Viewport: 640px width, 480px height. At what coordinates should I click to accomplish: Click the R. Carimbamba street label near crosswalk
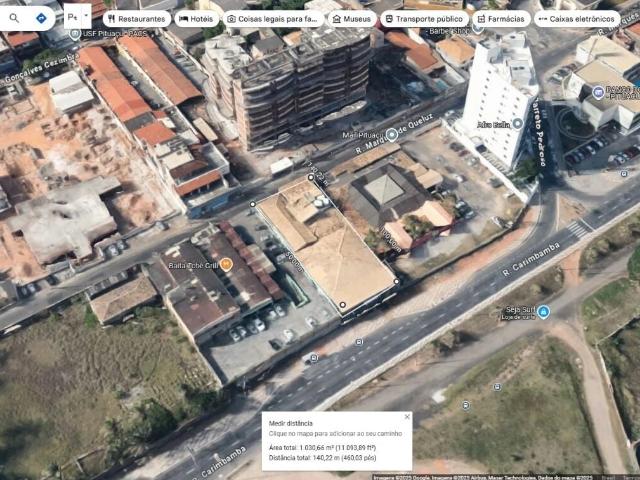(x=532, y=259)
